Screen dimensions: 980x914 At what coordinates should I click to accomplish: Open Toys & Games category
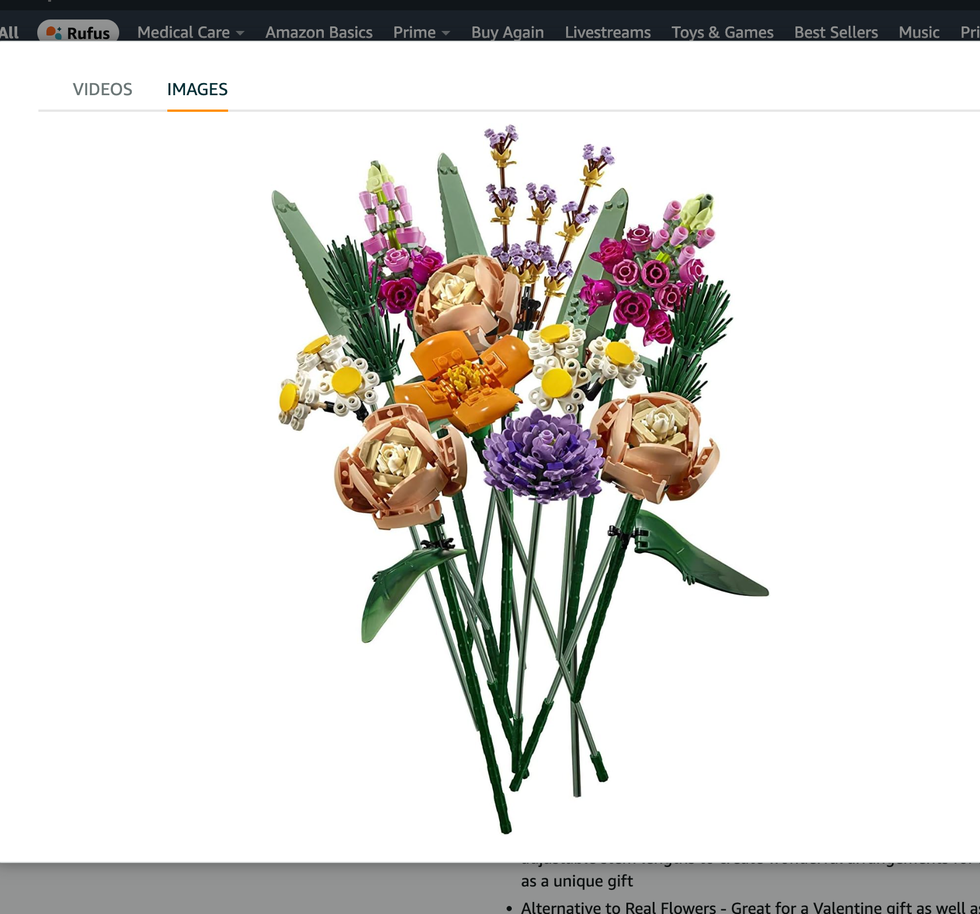(722, 33)
